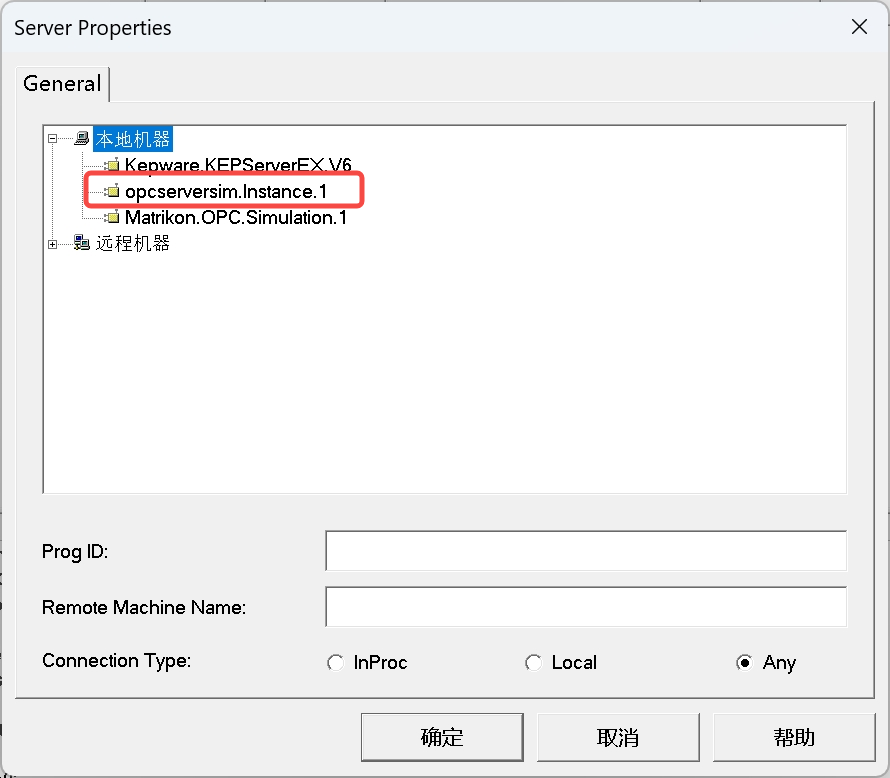The height and width of the screenshot is (778, 890).
Task: Close the Server Properties dialog
Action: click(859, 27)
